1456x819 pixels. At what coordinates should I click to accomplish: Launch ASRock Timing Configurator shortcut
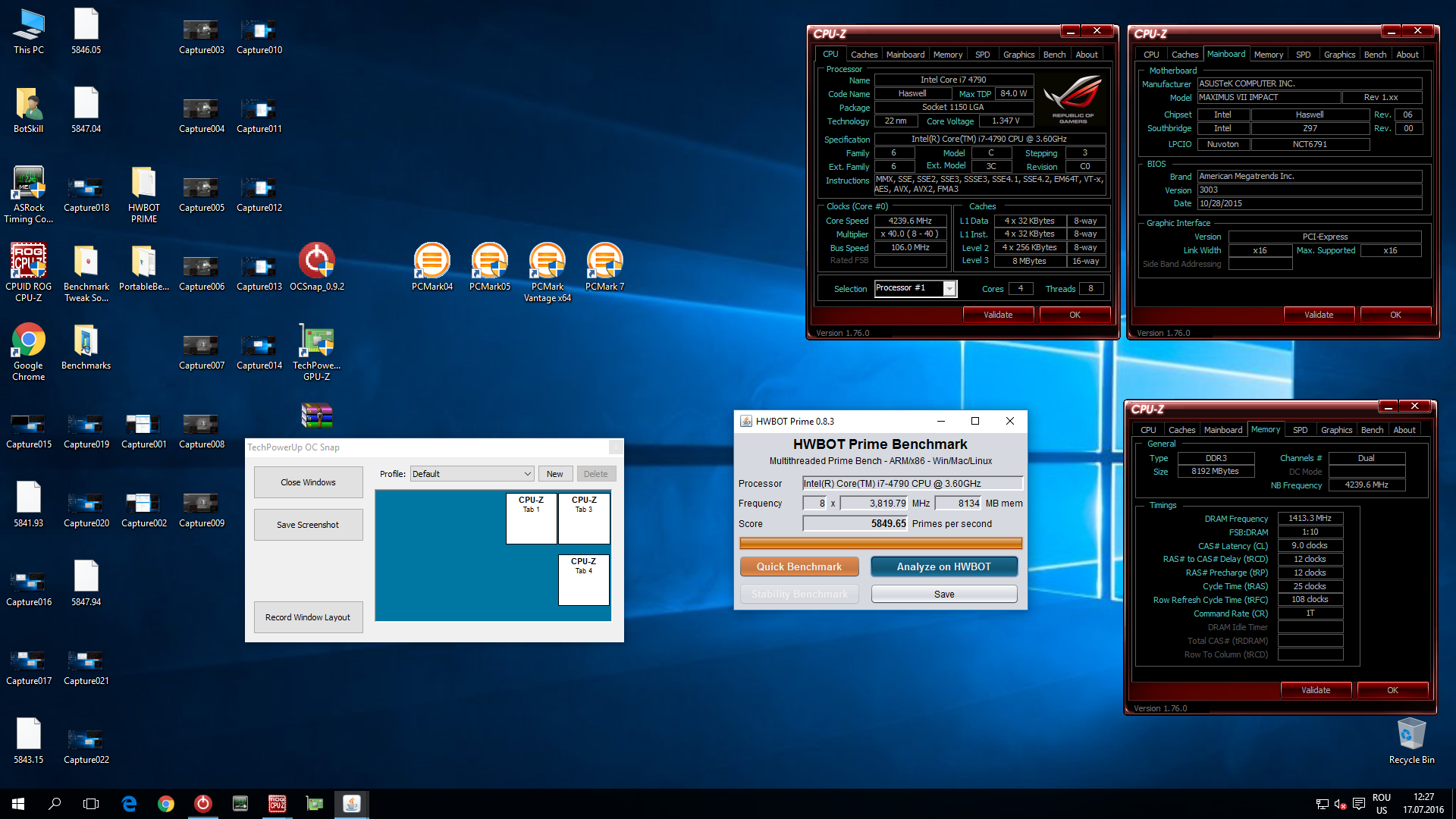[x=29, y=195]
